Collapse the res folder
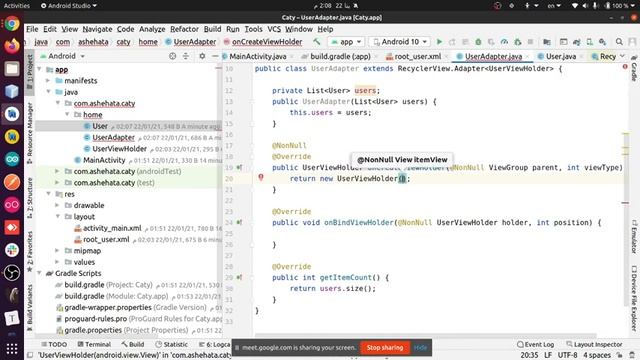This screenshot has height=360, width=640. coord(49,194)
